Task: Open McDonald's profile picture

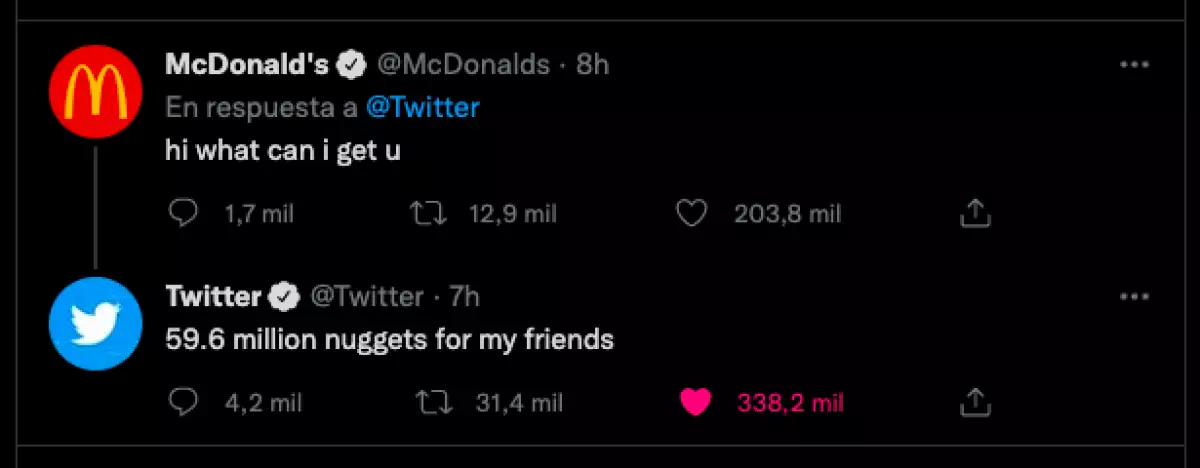Action: (x=95, y=93)
